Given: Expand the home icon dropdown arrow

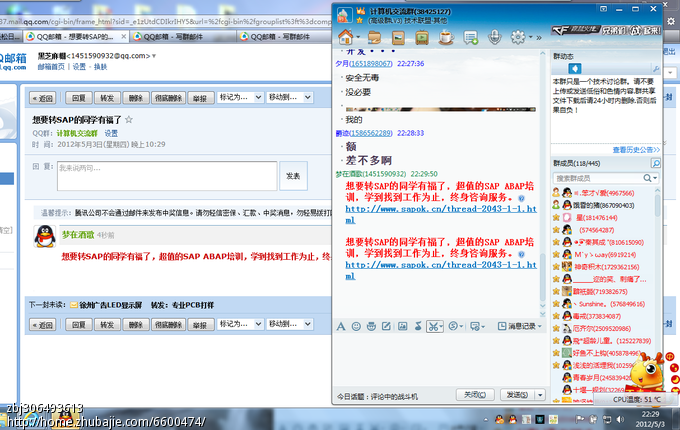Looking at the screenshot, I should [358, 37].
